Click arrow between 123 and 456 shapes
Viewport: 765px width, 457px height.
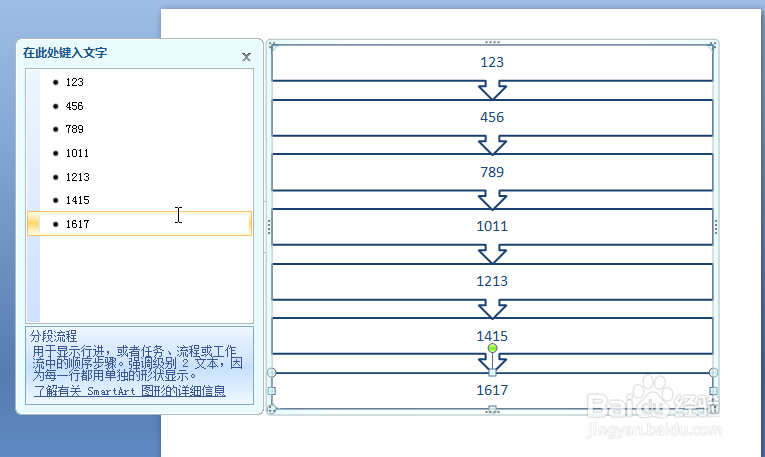click(x=492, y=90)
